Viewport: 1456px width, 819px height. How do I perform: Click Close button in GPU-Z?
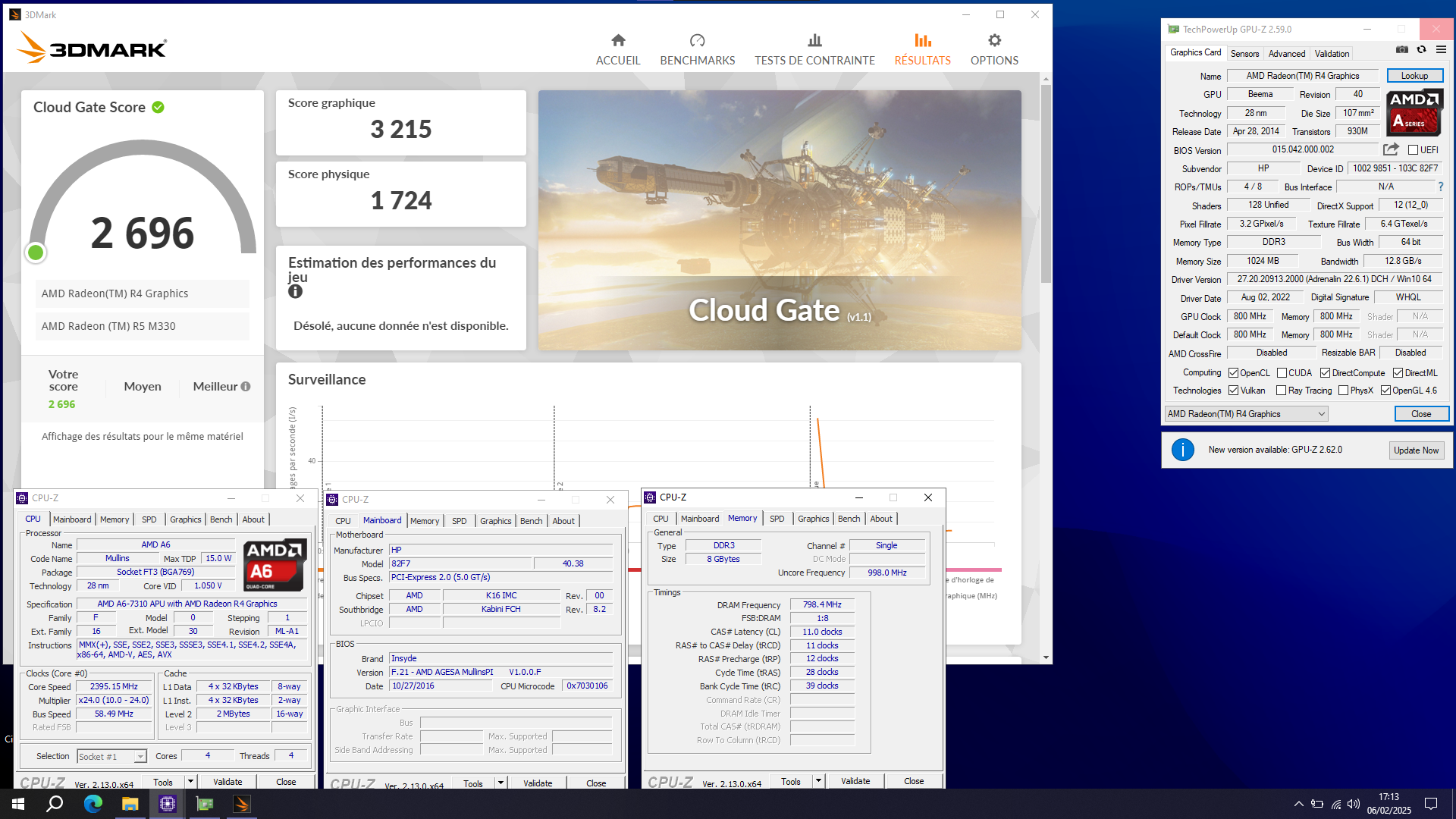1421,414
